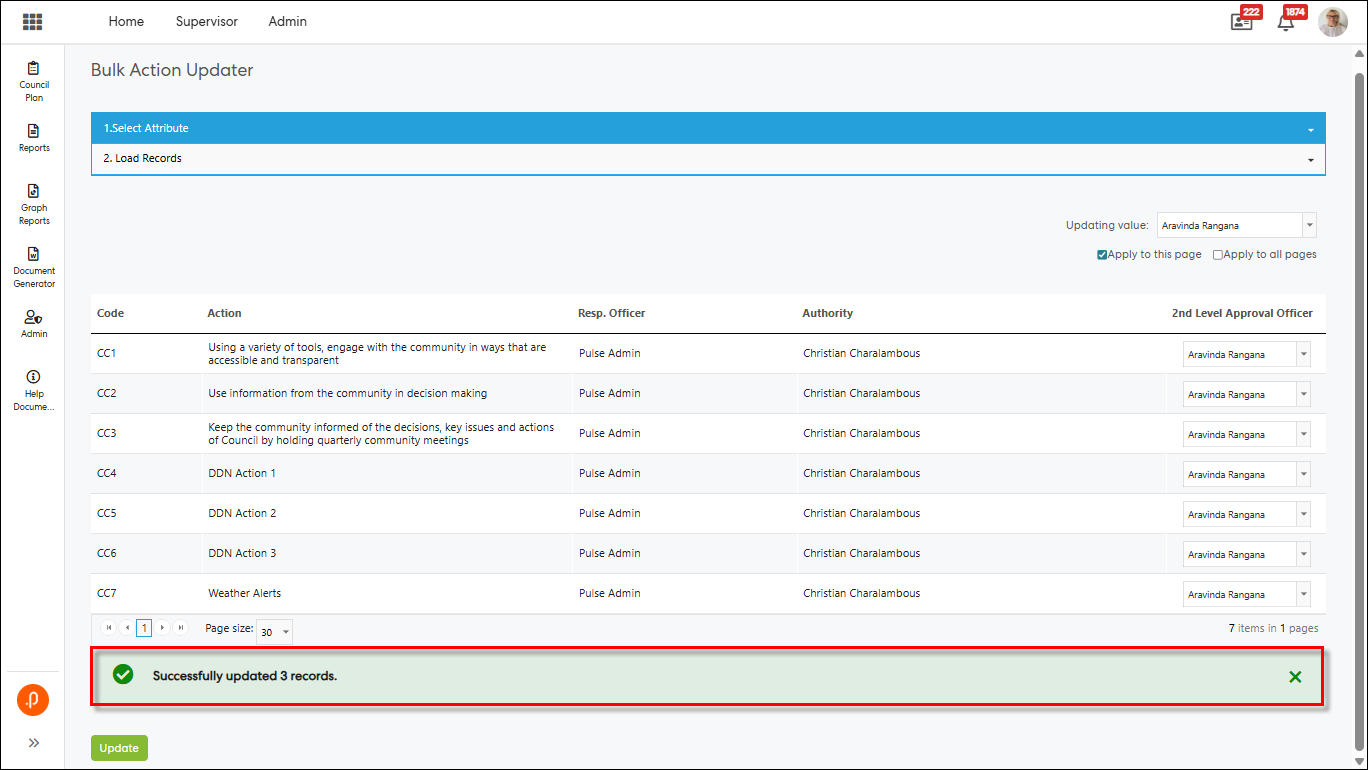Image resolution: width=1368 pixels, height=770 pixels.
Task: View the notifications bell icon
Action: tap(1286, 22)
